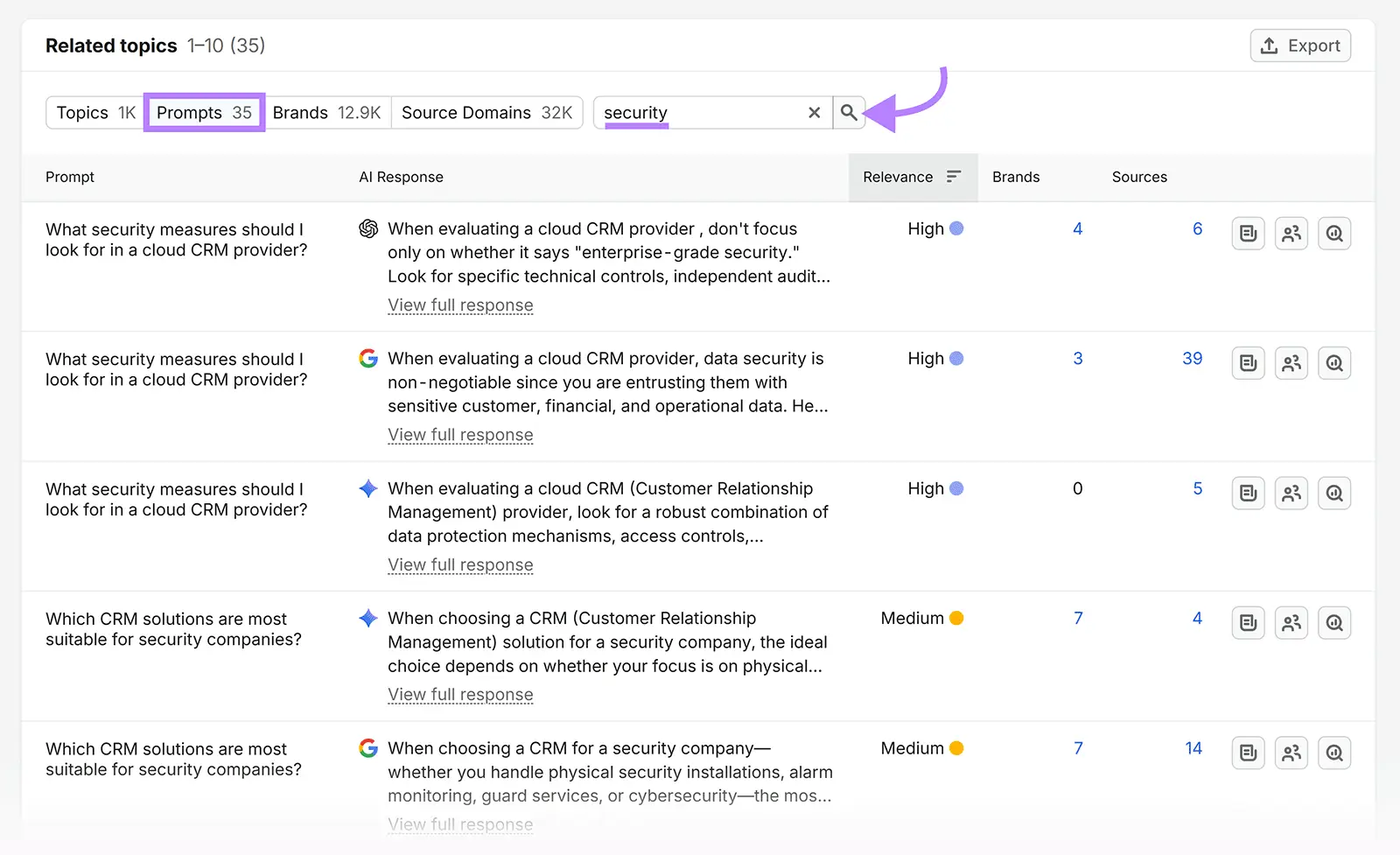
Task: Click the ChatGPT logo beside the first AI response
Action: (x=368, y=228)
